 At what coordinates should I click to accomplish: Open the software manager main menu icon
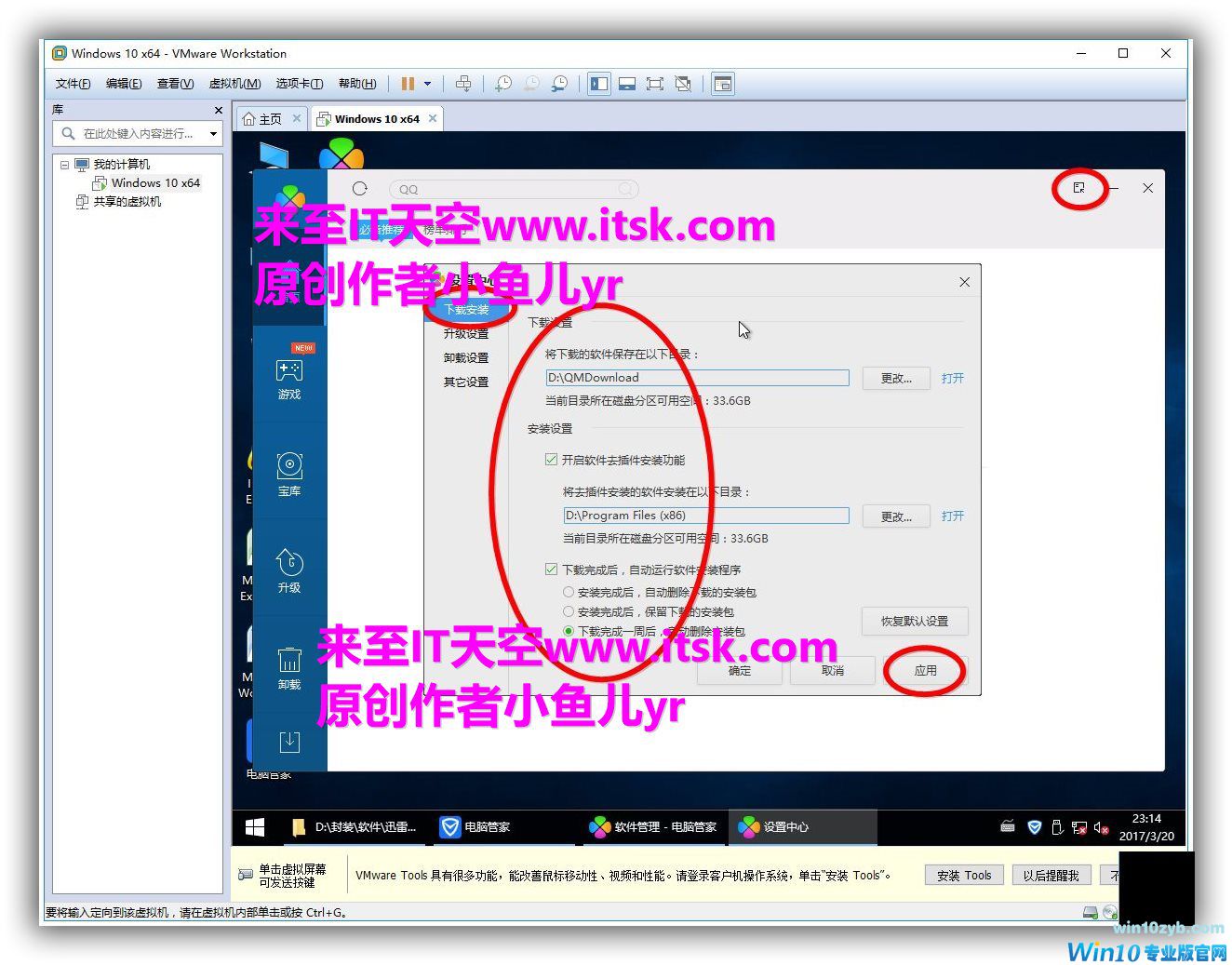(1079, 188)
